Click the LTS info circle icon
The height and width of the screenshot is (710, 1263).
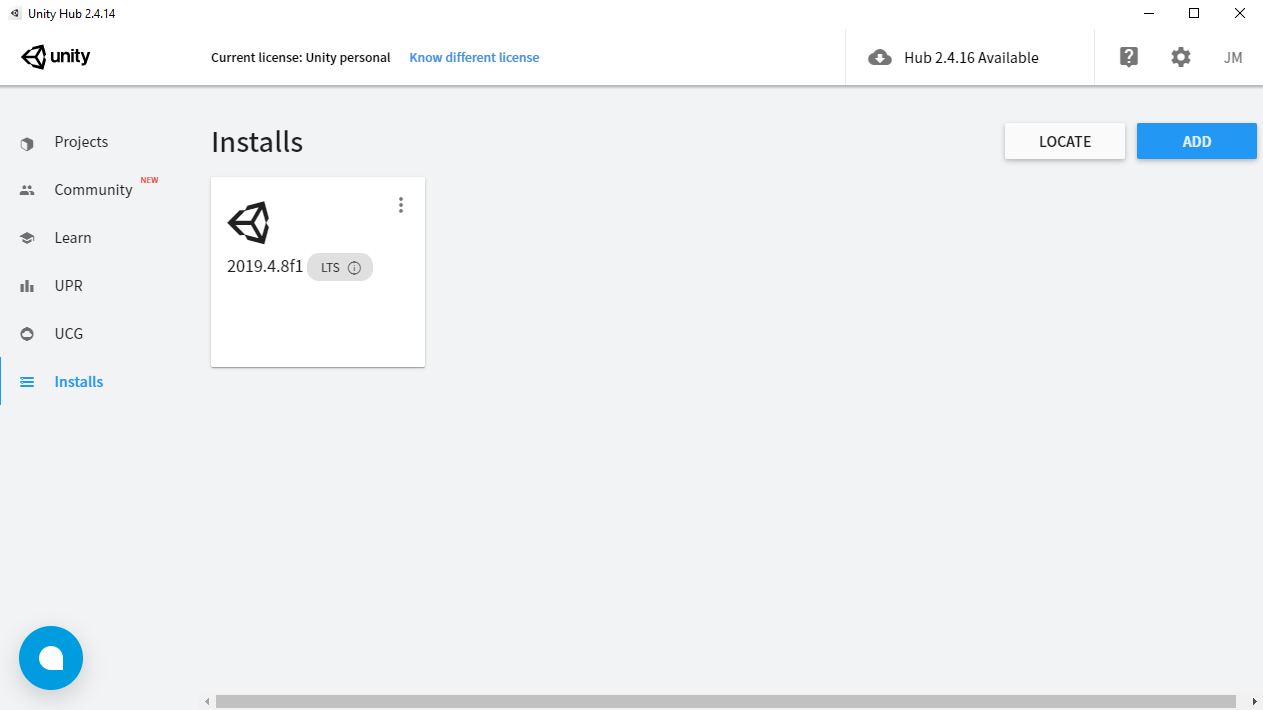click(354, 268)
